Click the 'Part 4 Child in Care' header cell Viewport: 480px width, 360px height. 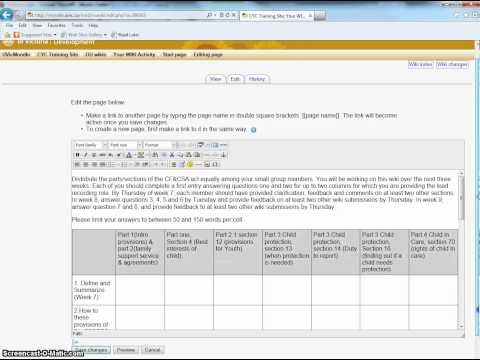coord(433,252)
